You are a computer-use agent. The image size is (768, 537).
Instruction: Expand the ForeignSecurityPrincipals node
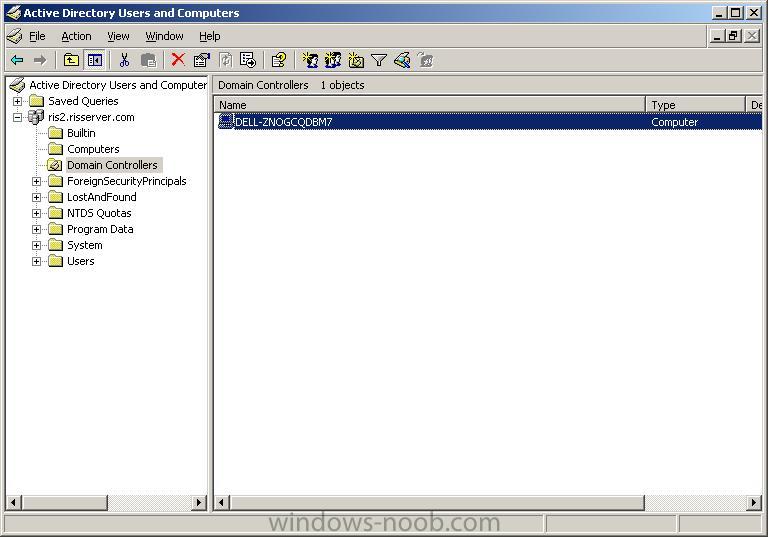click(x=36, y=181)
